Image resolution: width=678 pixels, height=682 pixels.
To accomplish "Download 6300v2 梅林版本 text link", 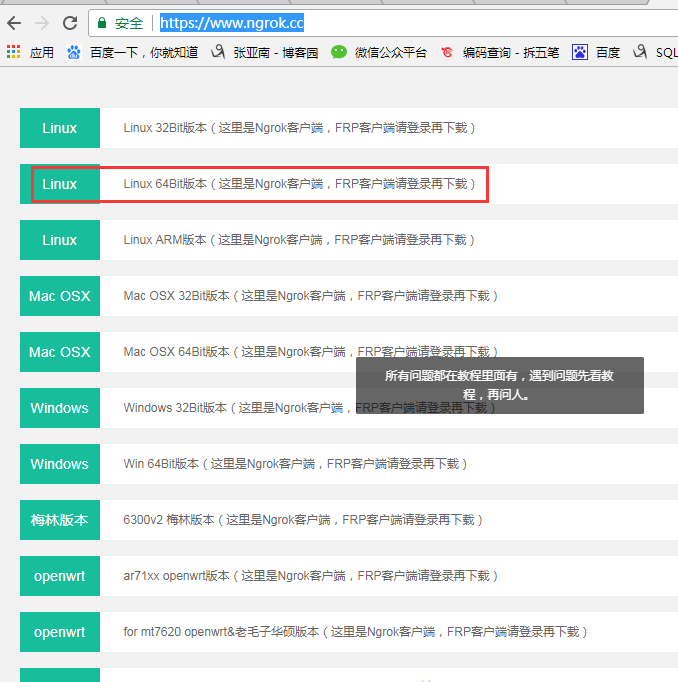I will pyautogui.click(x=303, y=520).
